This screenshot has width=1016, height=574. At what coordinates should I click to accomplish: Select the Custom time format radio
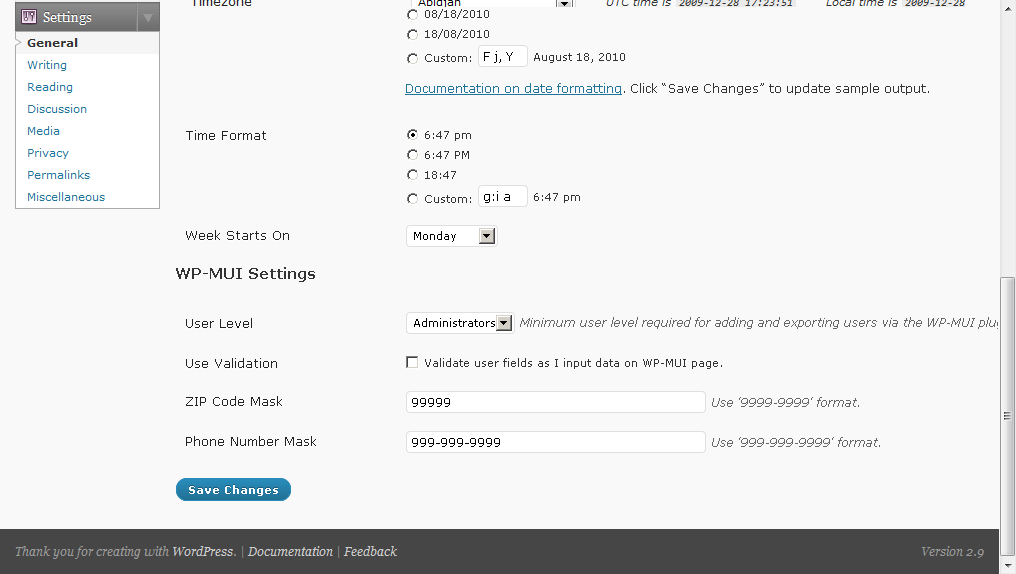click(412, 199)
